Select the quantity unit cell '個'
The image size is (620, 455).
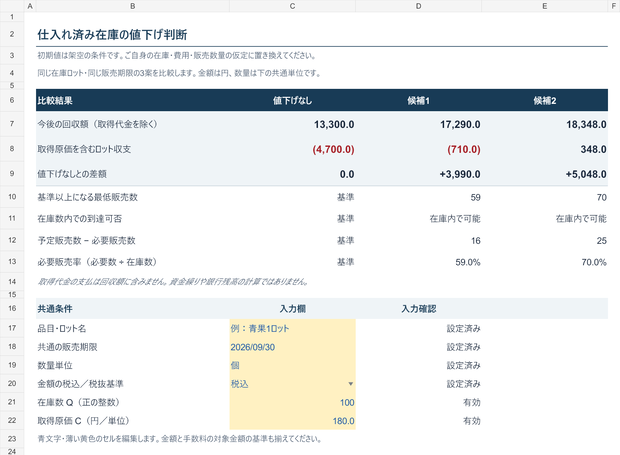(x=293, y=365)
